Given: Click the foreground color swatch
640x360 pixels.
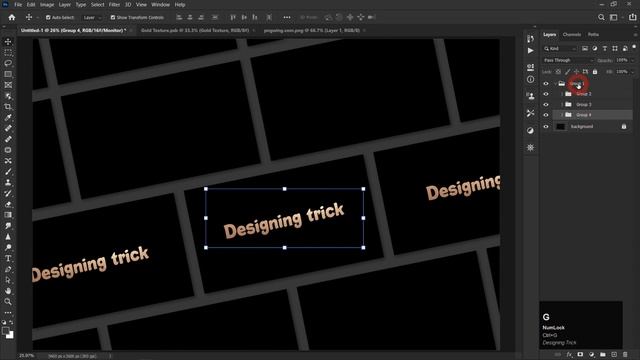Looking at the screenshot, I should click(6, 331).
